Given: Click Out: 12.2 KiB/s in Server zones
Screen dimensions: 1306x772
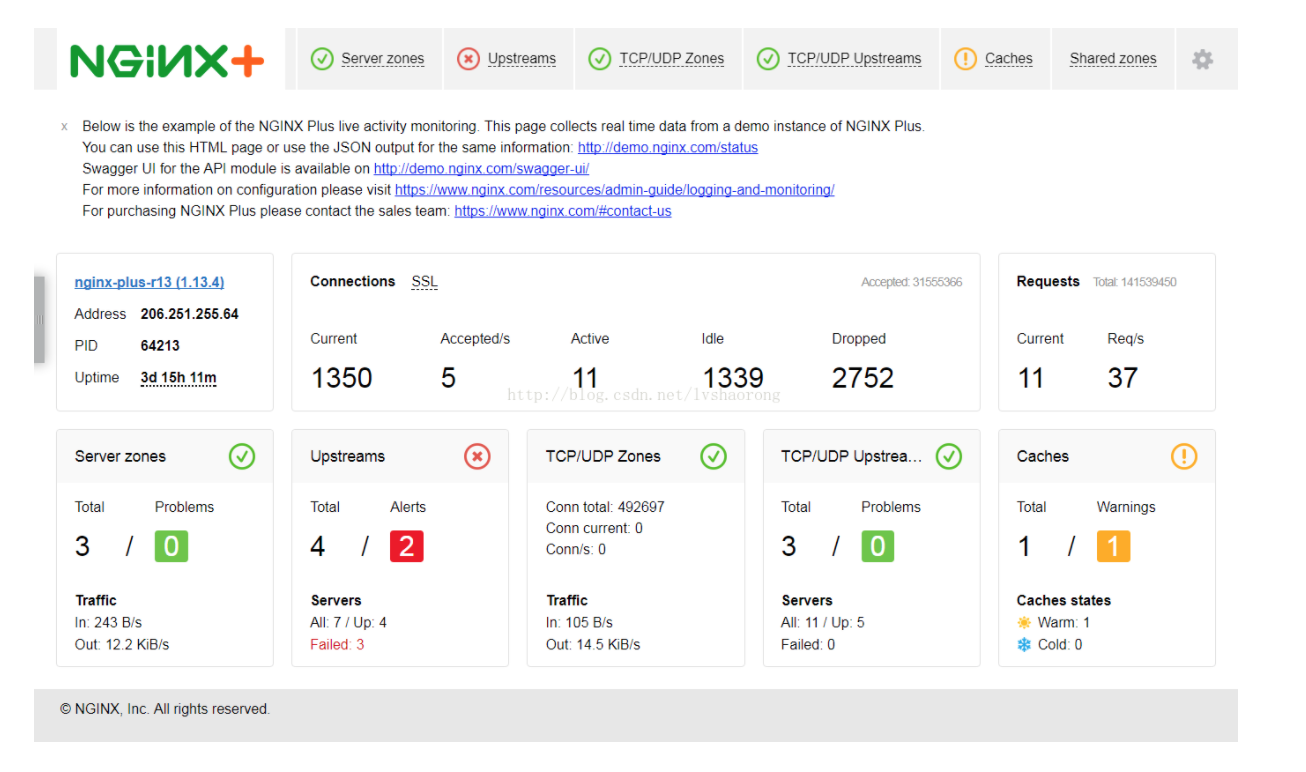Looking at the screenshot, I should pos(122,645).
